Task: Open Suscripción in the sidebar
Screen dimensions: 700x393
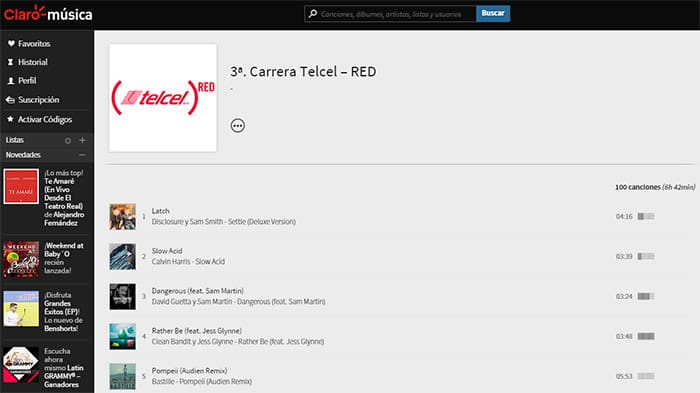Action: point(38,100)
